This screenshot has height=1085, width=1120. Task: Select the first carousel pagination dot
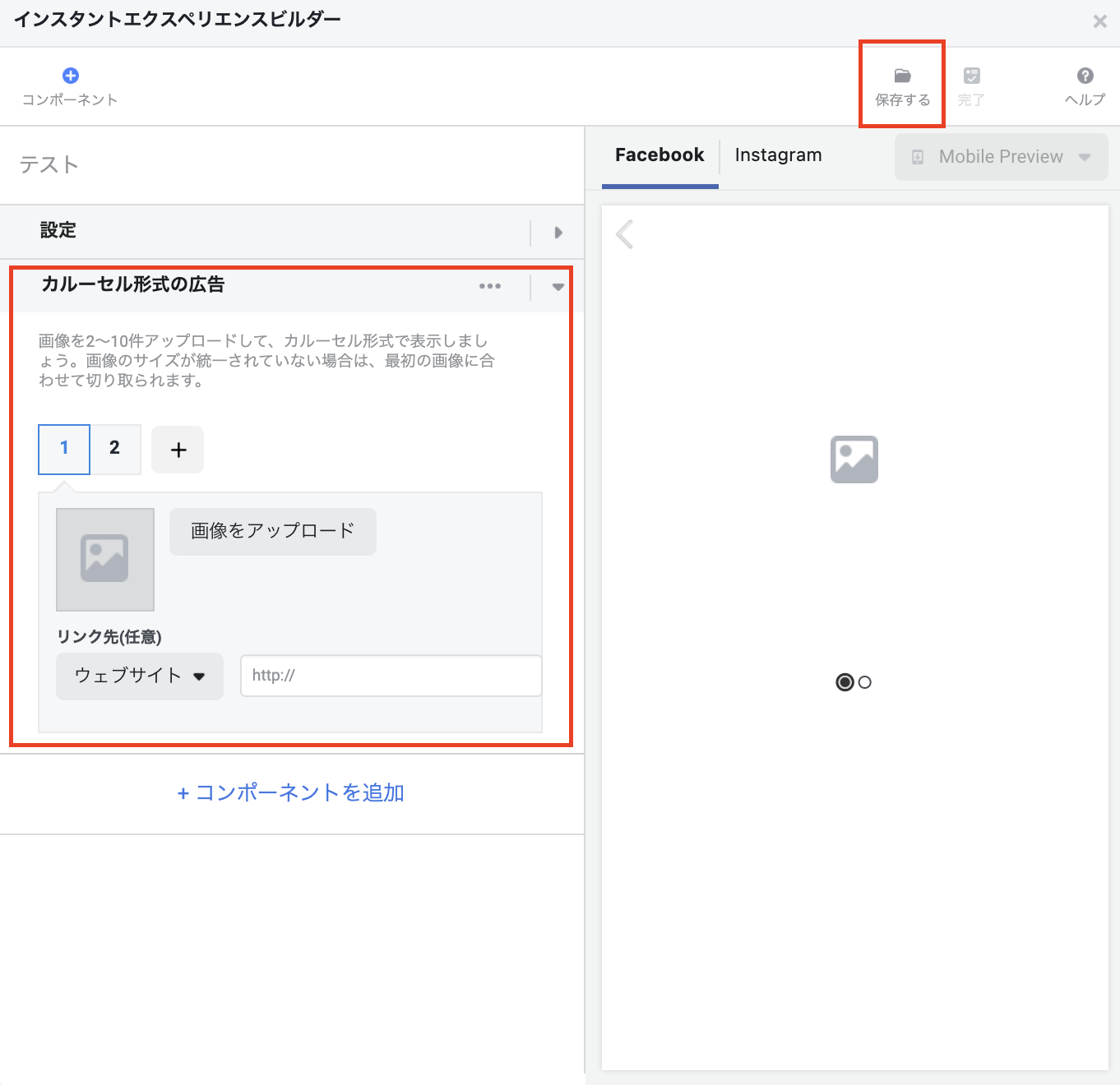pos(844,682)
